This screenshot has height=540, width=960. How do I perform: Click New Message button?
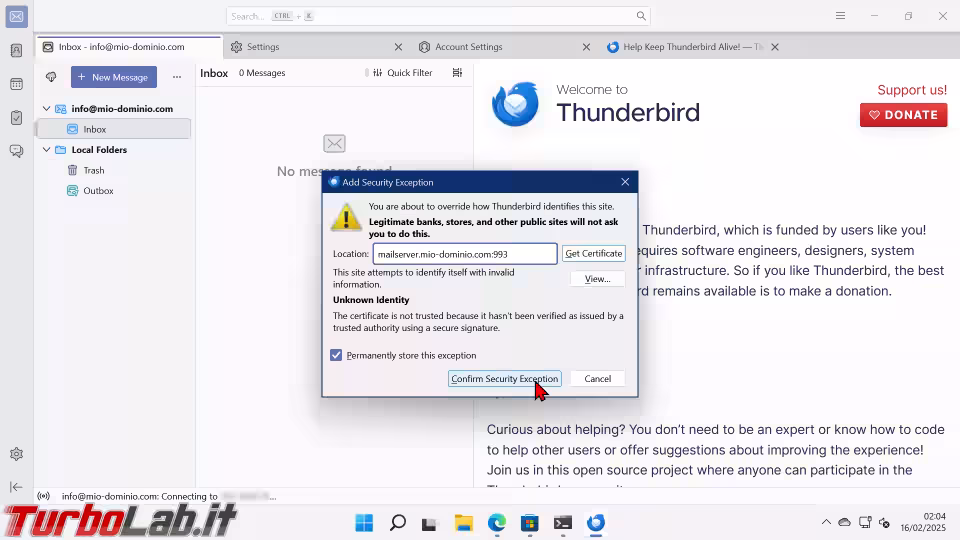point(114,77)
